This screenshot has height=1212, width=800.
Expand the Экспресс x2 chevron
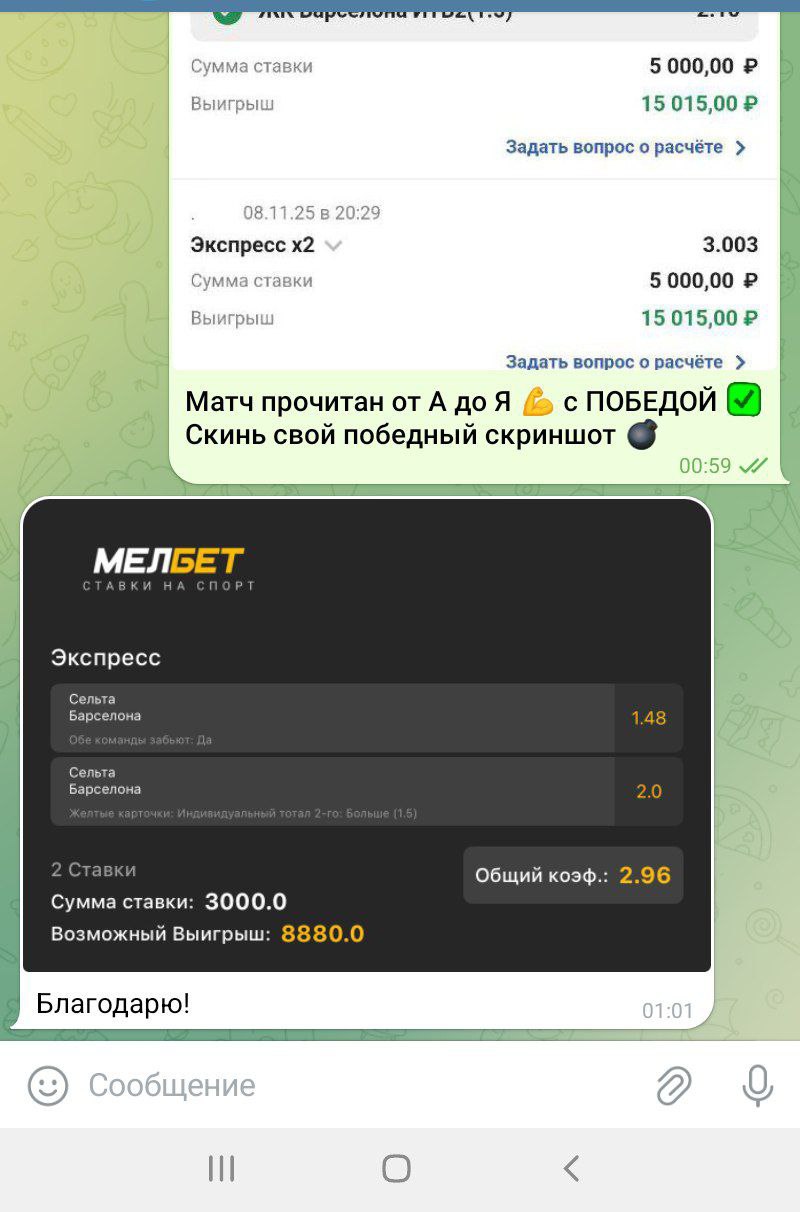(x=333, y=245)
